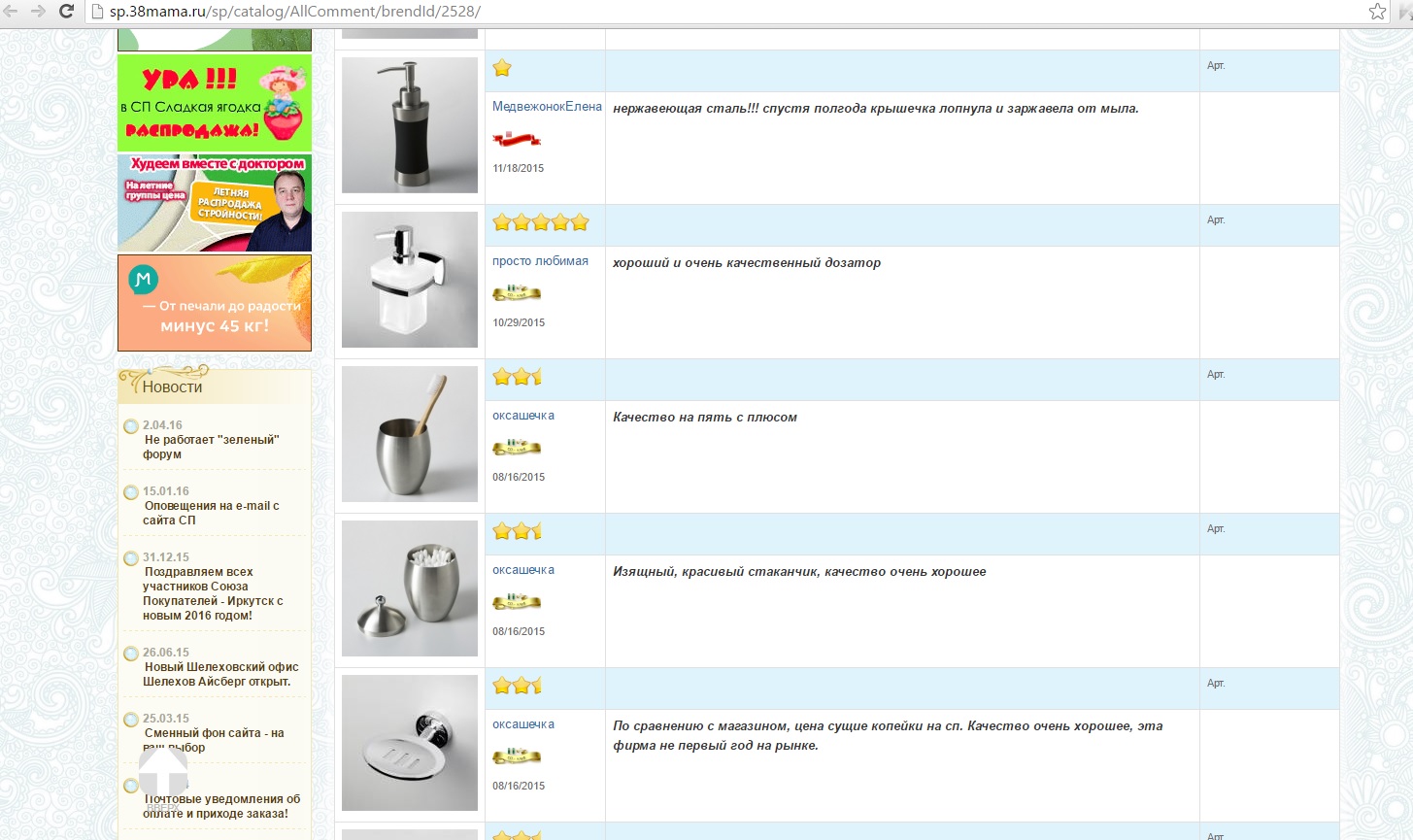The width and height of the screenshot is (1413, 840).
Task: Click the star rating above 'Изящный, красивый стаканчик' review
Action: 517,531
